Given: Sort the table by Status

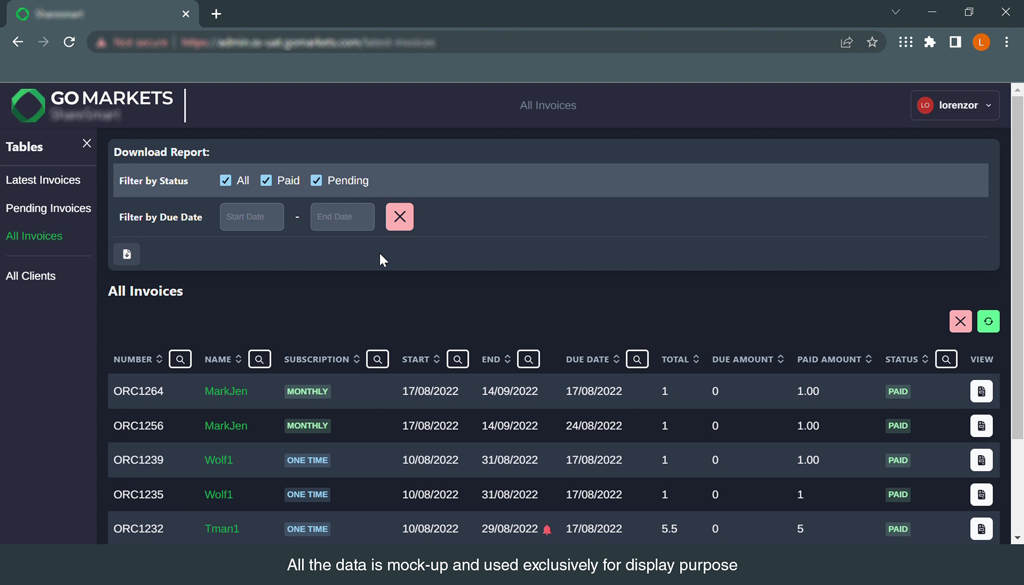Looking at the screenshot, I should pyautogui.click(x=925, y=359).
